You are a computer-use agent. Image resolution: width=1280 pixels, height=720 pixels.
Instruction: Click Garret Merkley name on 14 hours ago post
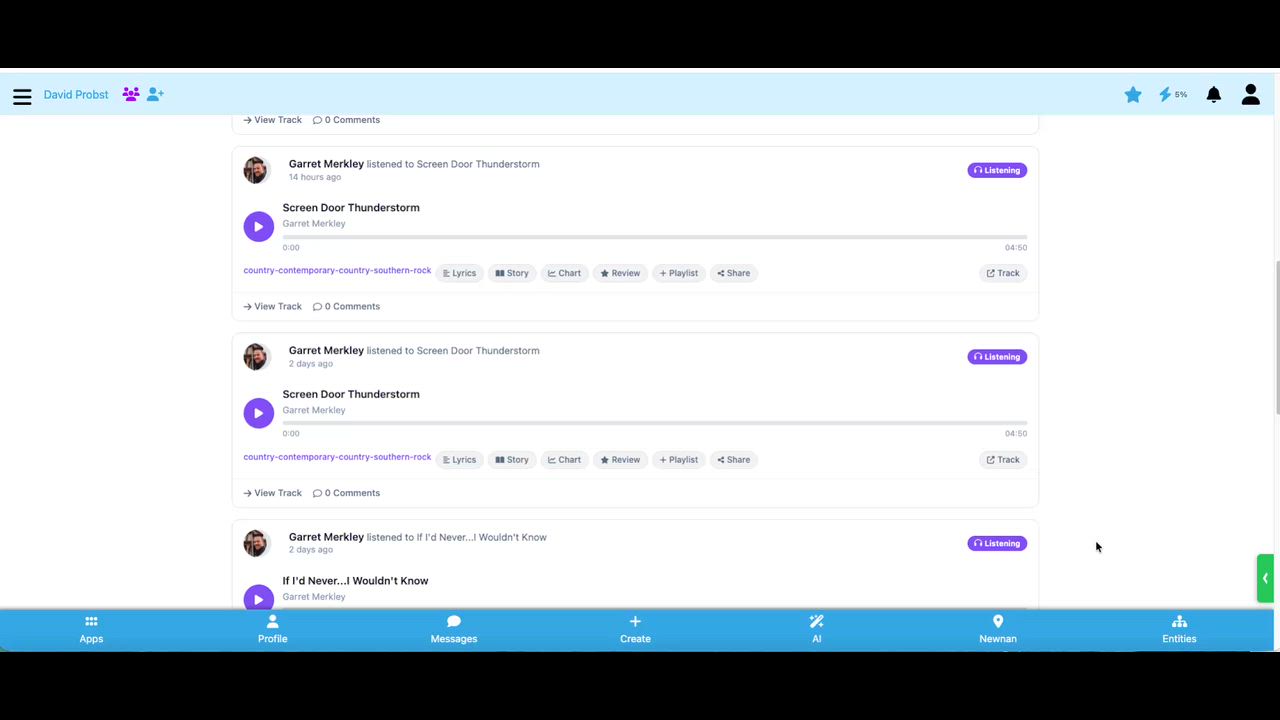coord(326,164)
